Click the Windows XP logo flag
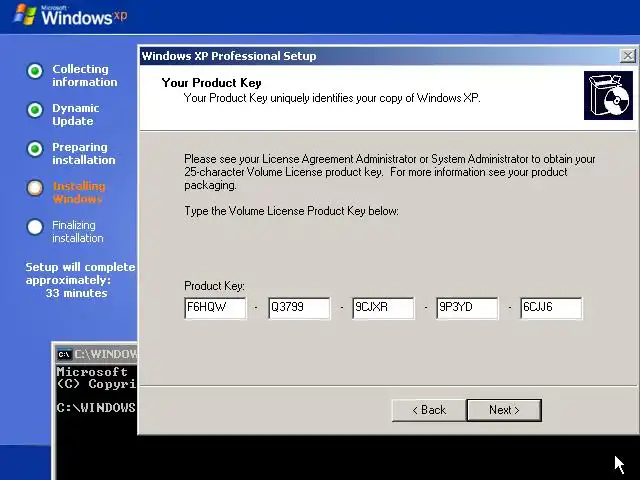Image resolution: width=640 pixels, height=480 pixels. coord(24,15)
